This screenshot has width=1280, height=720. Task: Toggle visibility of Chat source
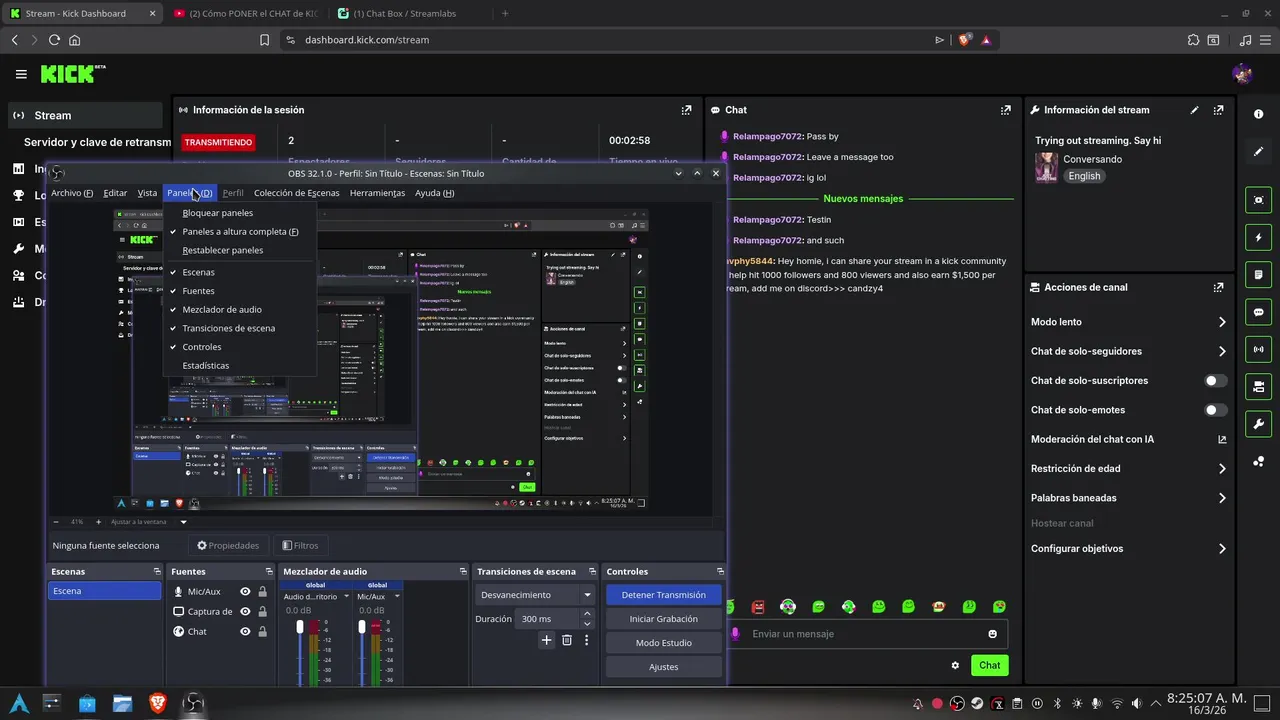[x=245, y=631]
